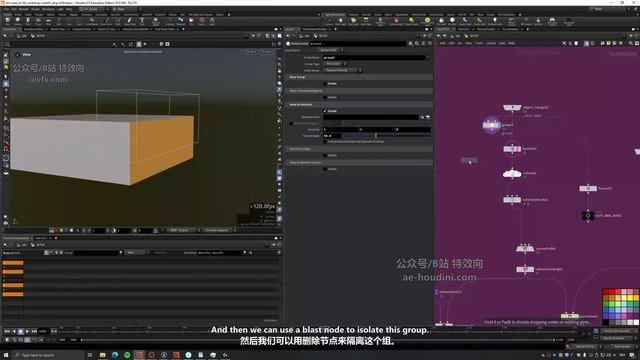This screenshot has height=360, width=640.
Task: Switch to the Modify shelf tab
Action: [18, 15]
